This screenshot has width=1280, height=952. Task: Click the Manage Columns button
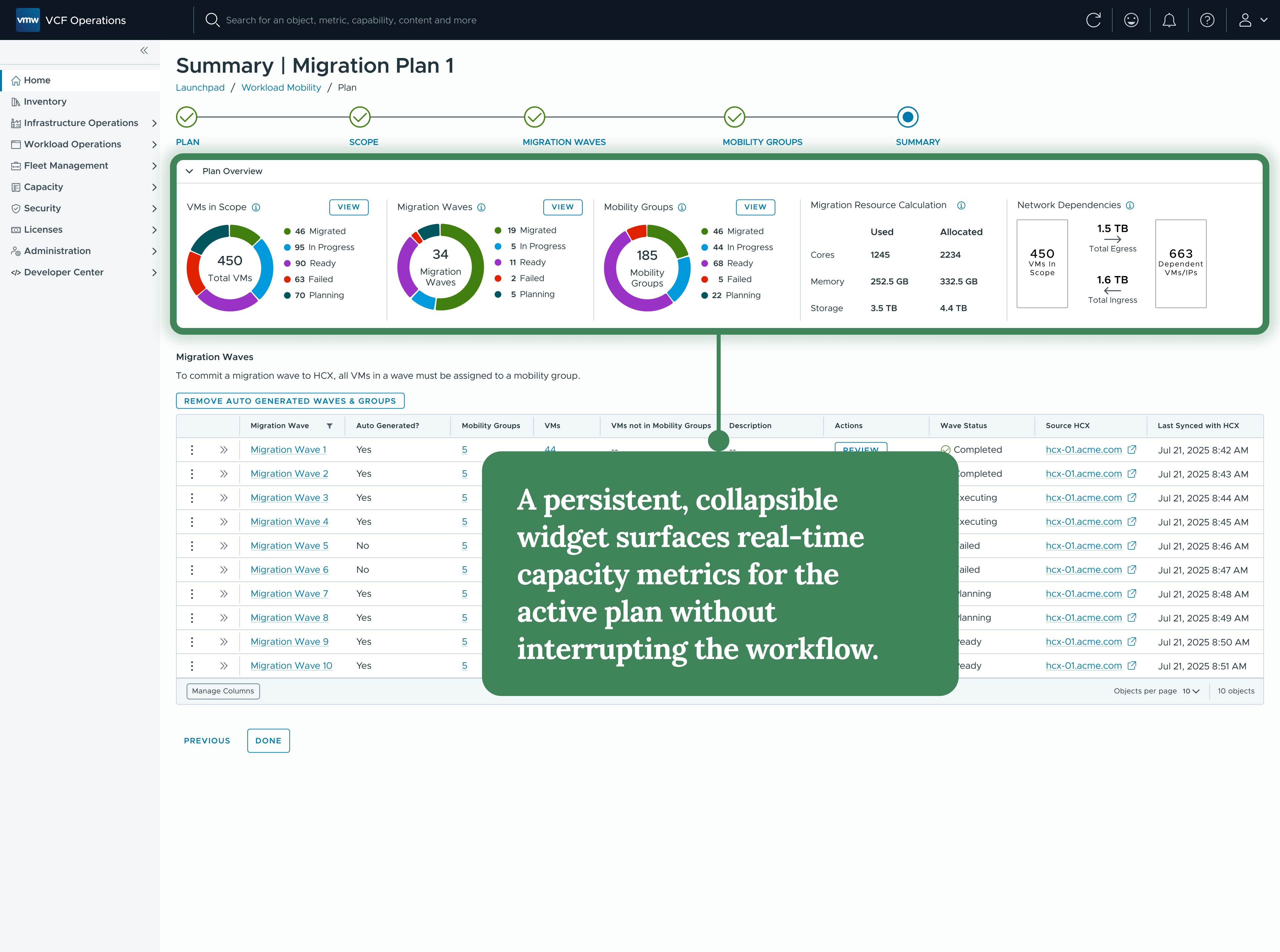click(223, 691)
